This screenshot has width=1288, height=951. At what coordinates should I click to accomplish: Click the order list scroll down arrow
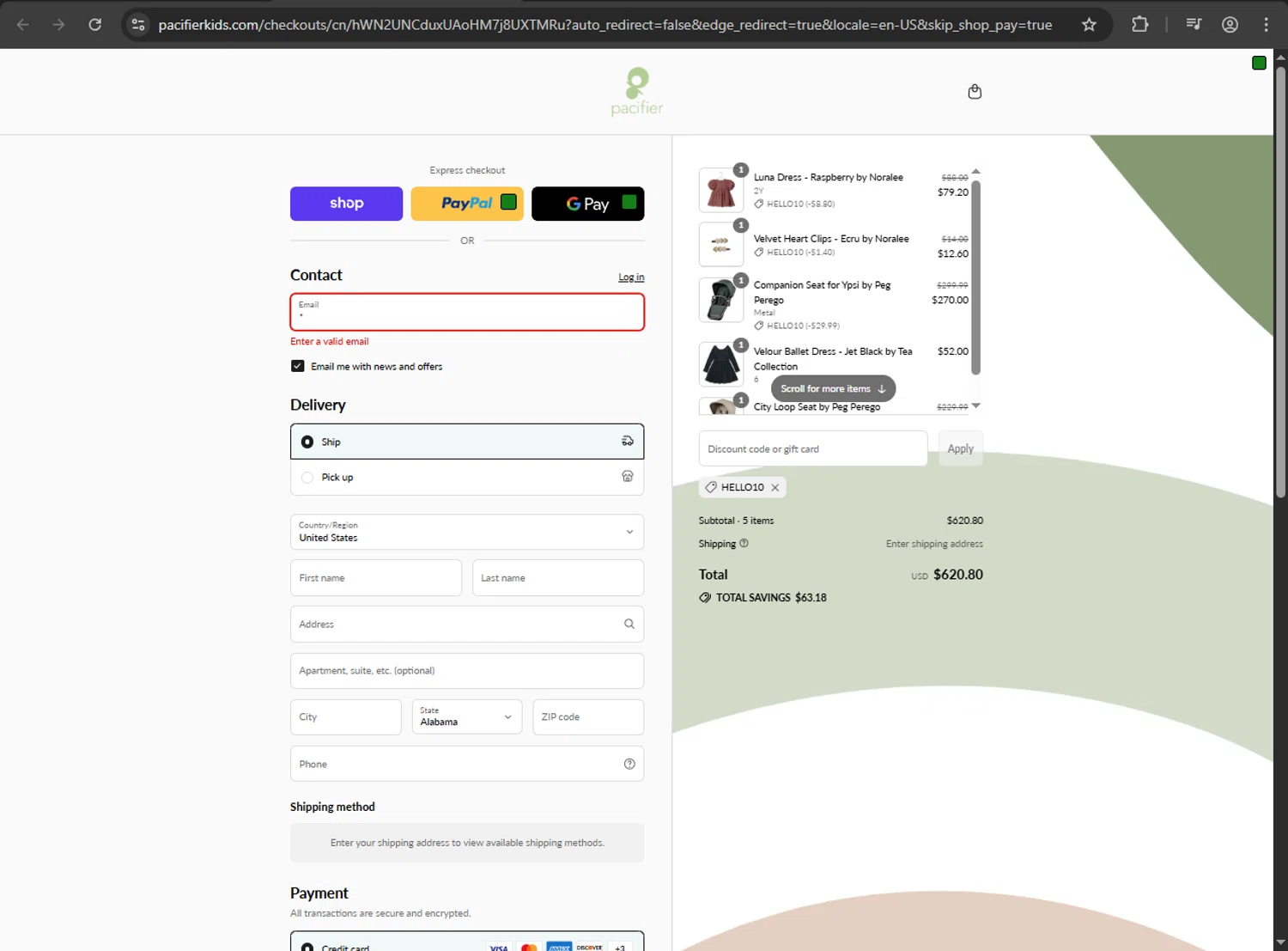(x=975, y=405)
